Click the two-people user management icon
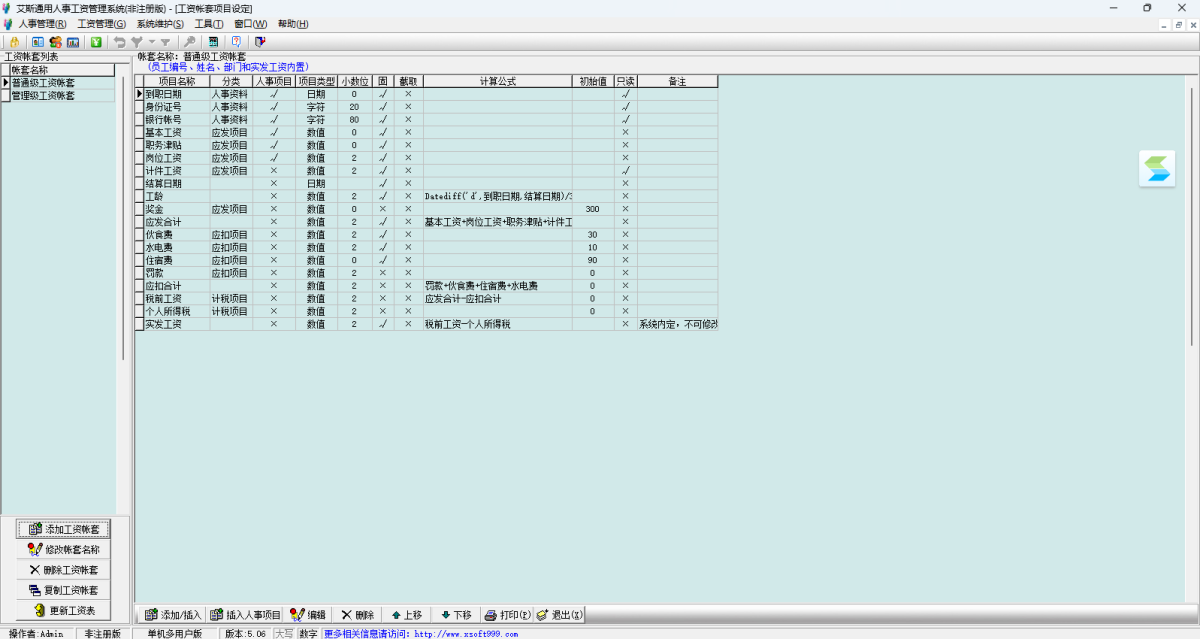The height and width of the screenshot is (639, 1200). click(x=56, y=42)
